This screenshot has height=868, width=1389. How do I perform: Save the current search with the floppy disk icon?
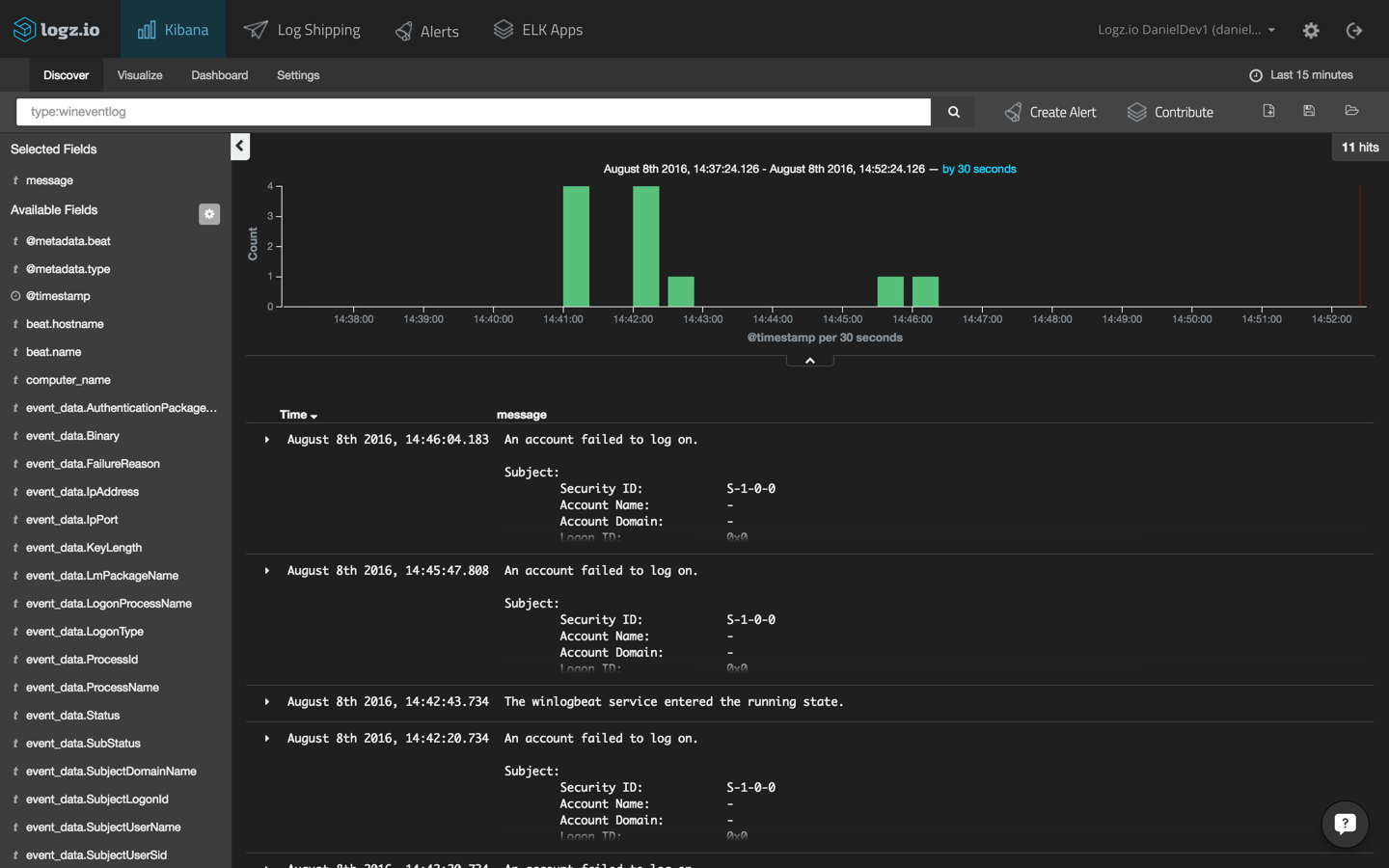tap(1308, 111)
